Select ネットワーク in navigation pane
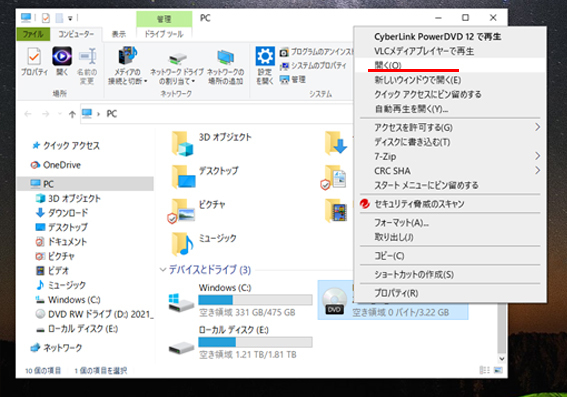The image size is (567, 397). pos(56,348)
